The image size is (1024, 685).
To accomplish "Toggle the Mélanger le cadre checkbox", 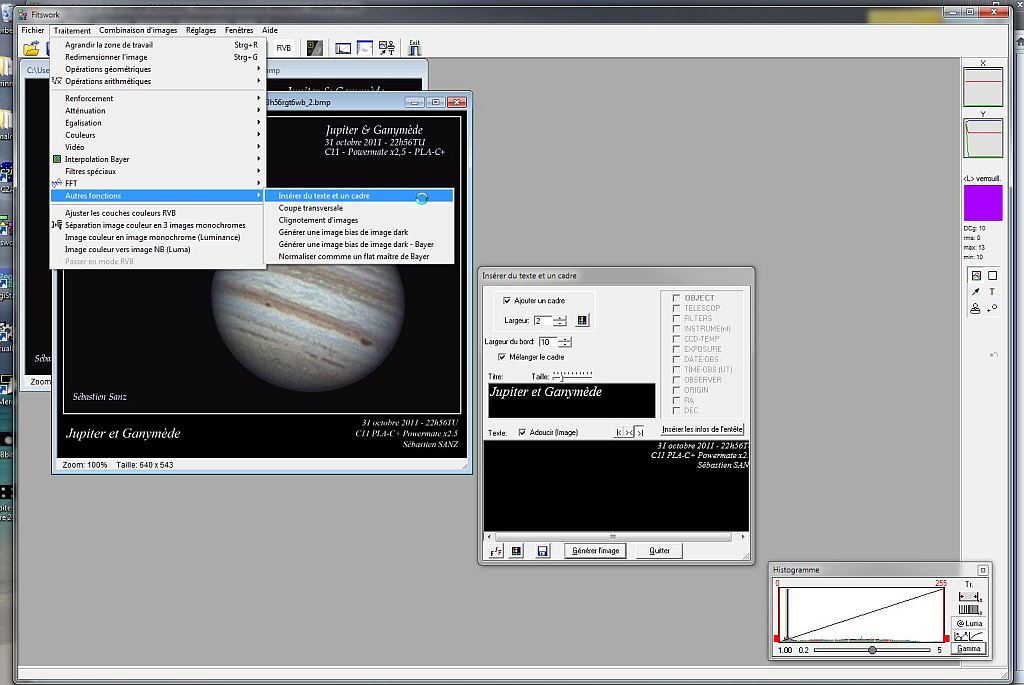I will point(502,357).
